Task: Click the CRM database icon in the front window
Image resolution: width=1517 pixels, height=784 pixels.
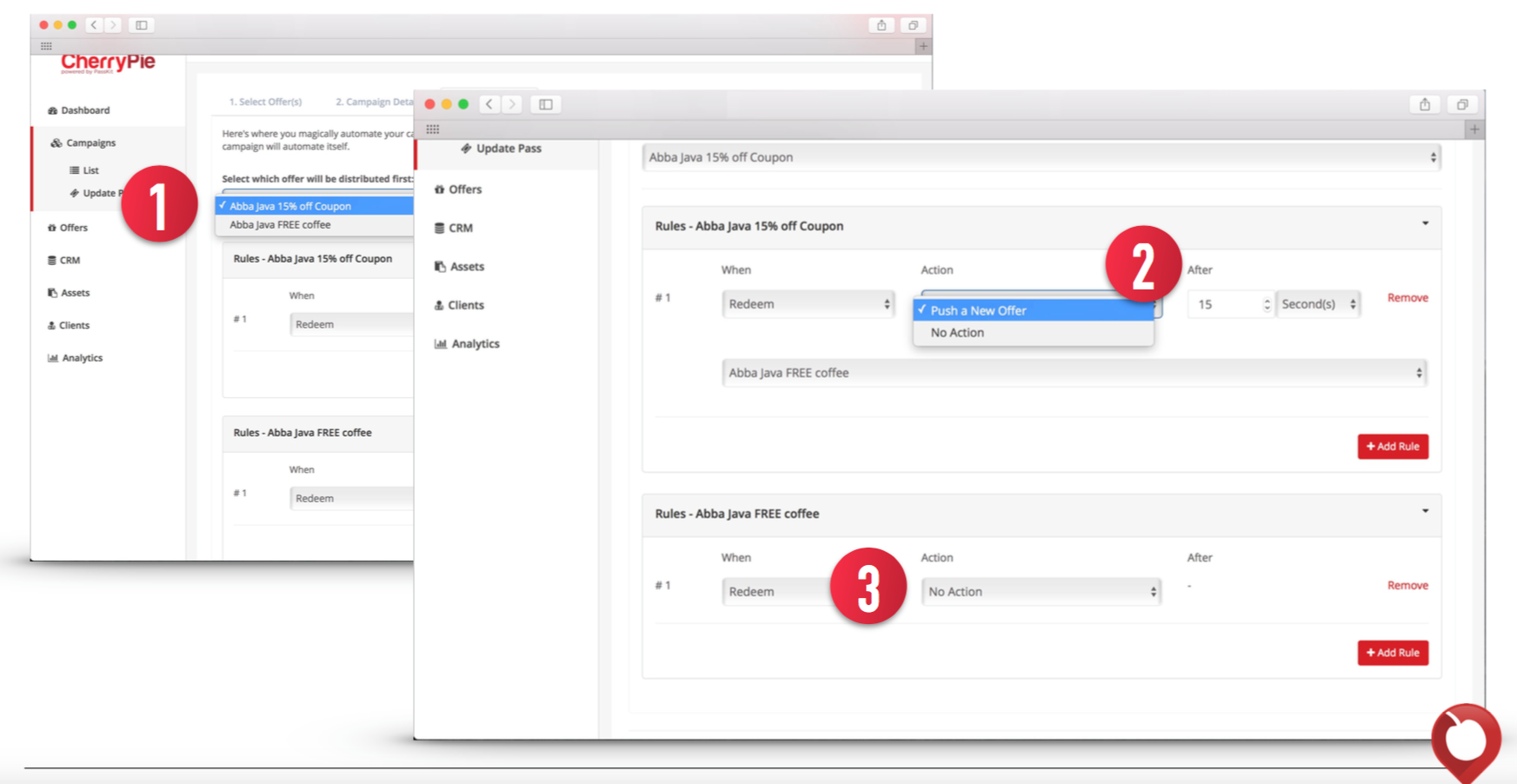Action: pyautogui.click(x=440, y=228)
